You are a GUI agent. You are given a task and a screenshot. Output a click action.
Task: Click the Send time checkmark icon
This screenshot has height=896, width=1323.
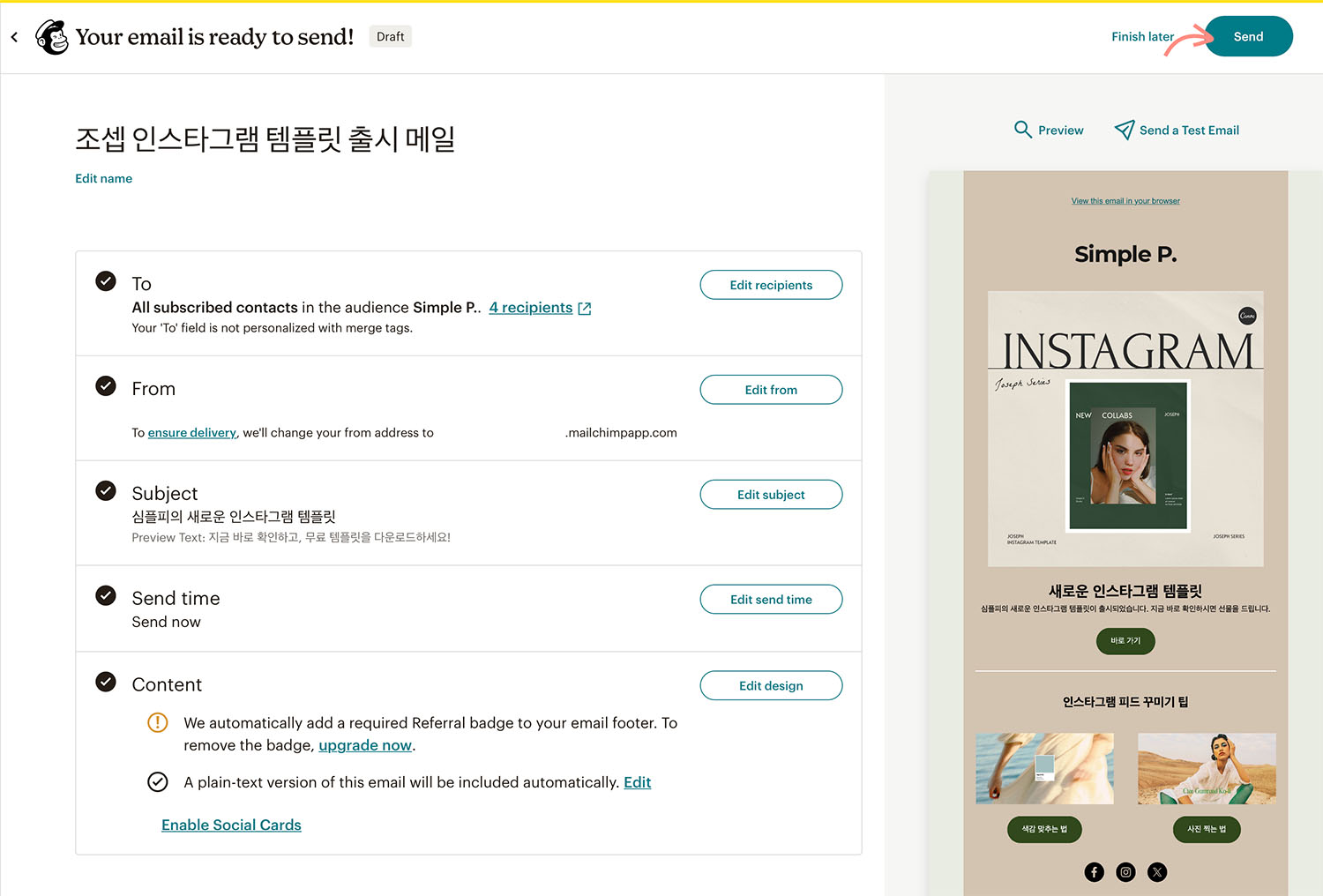pyautogui.click(x=106, y=595)
